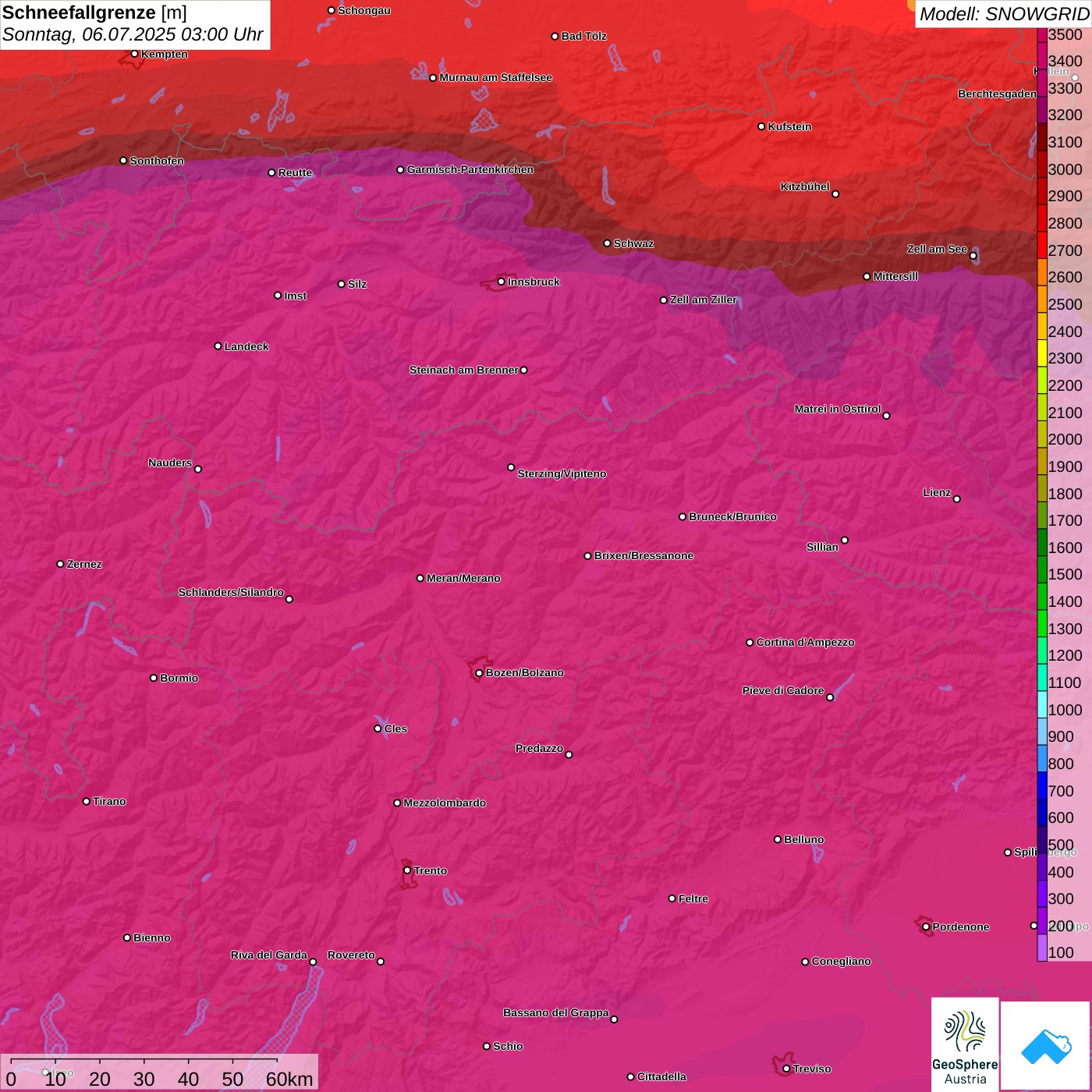Click the Sonthofen label
Image resolution: width=1092 pixels, height=1092 pixels.
tap(157, 161)
